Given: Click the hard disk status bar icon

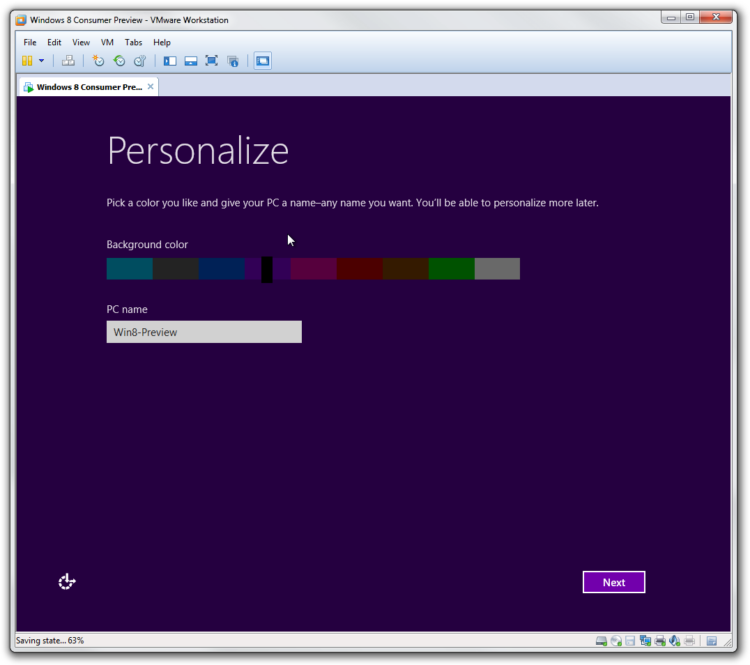Looking at the screenshot, I should (601, 641).
